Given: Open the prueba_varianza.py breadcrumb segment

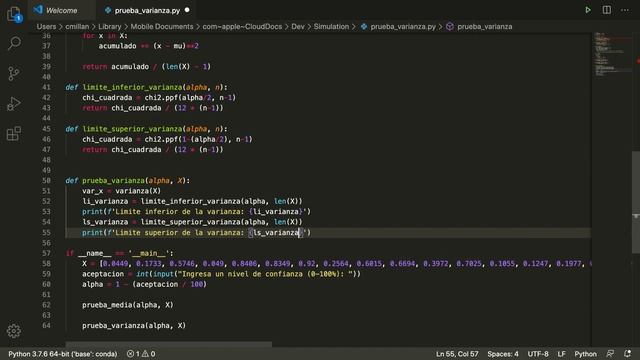Looking at the screenshot, I should (403, 27).
